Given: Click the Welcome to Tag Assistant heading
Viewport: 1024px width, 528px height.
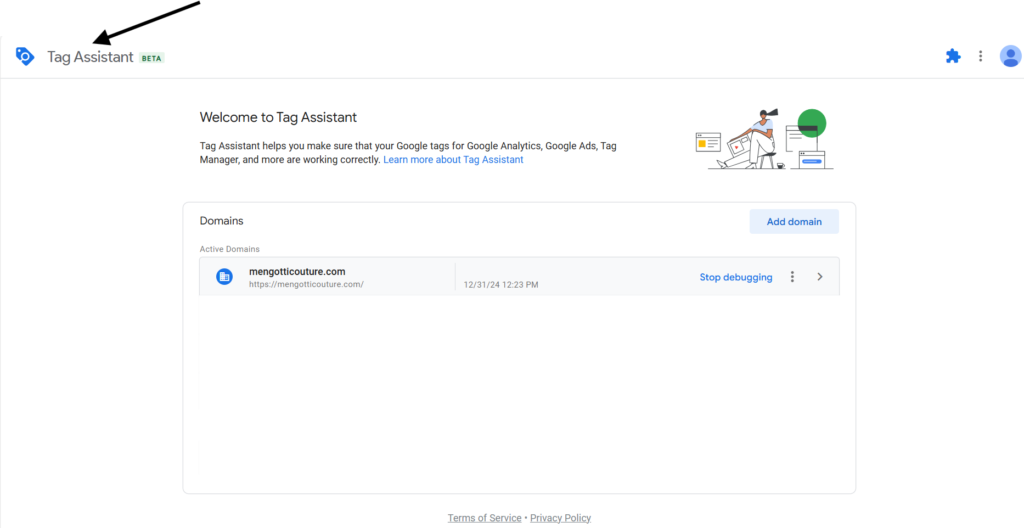Looking at the screenshot, I should coord(278,118).
